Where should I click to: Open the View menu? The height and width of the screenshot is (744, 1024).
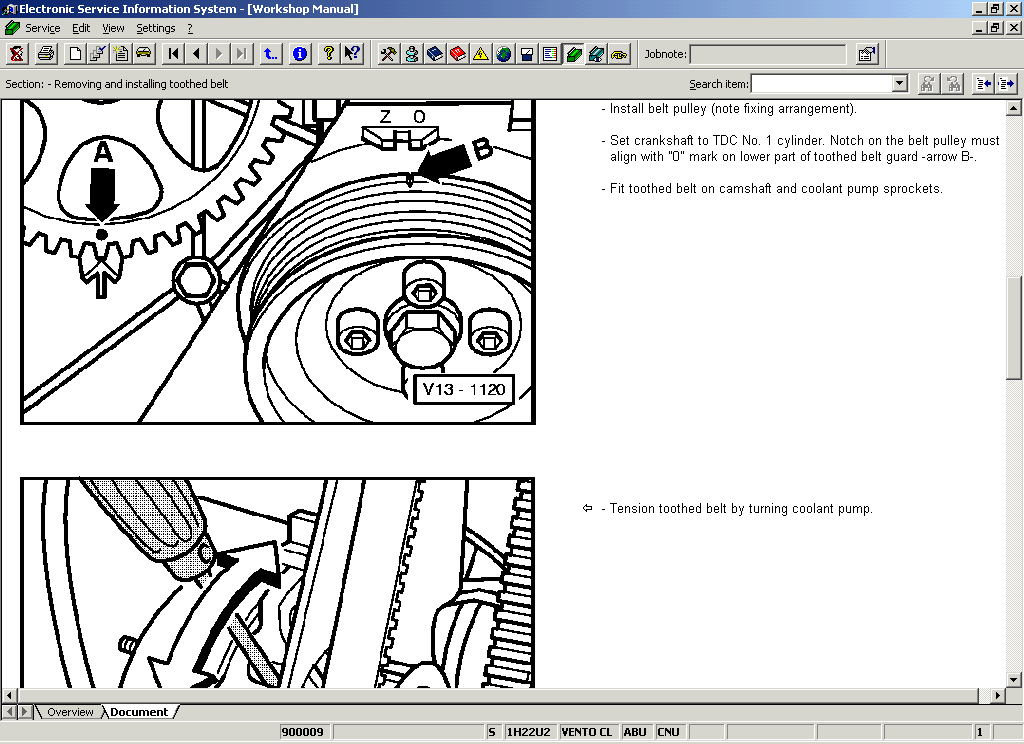coord(113,28)
